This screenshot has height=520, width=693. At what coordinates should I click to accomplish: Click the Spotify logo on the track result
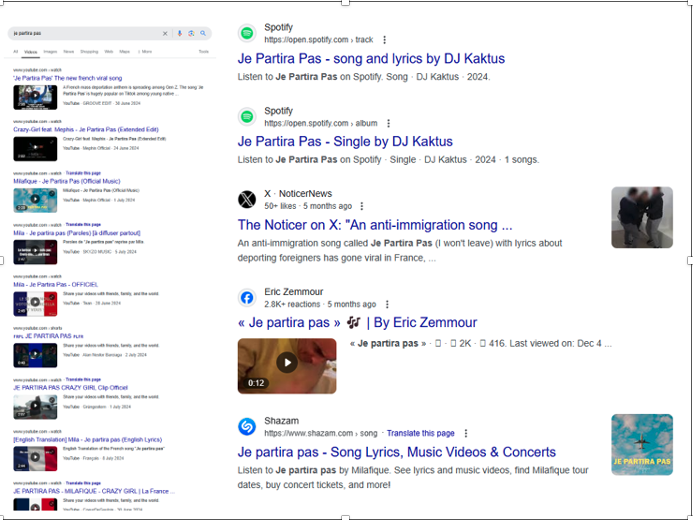pos(247,33)
